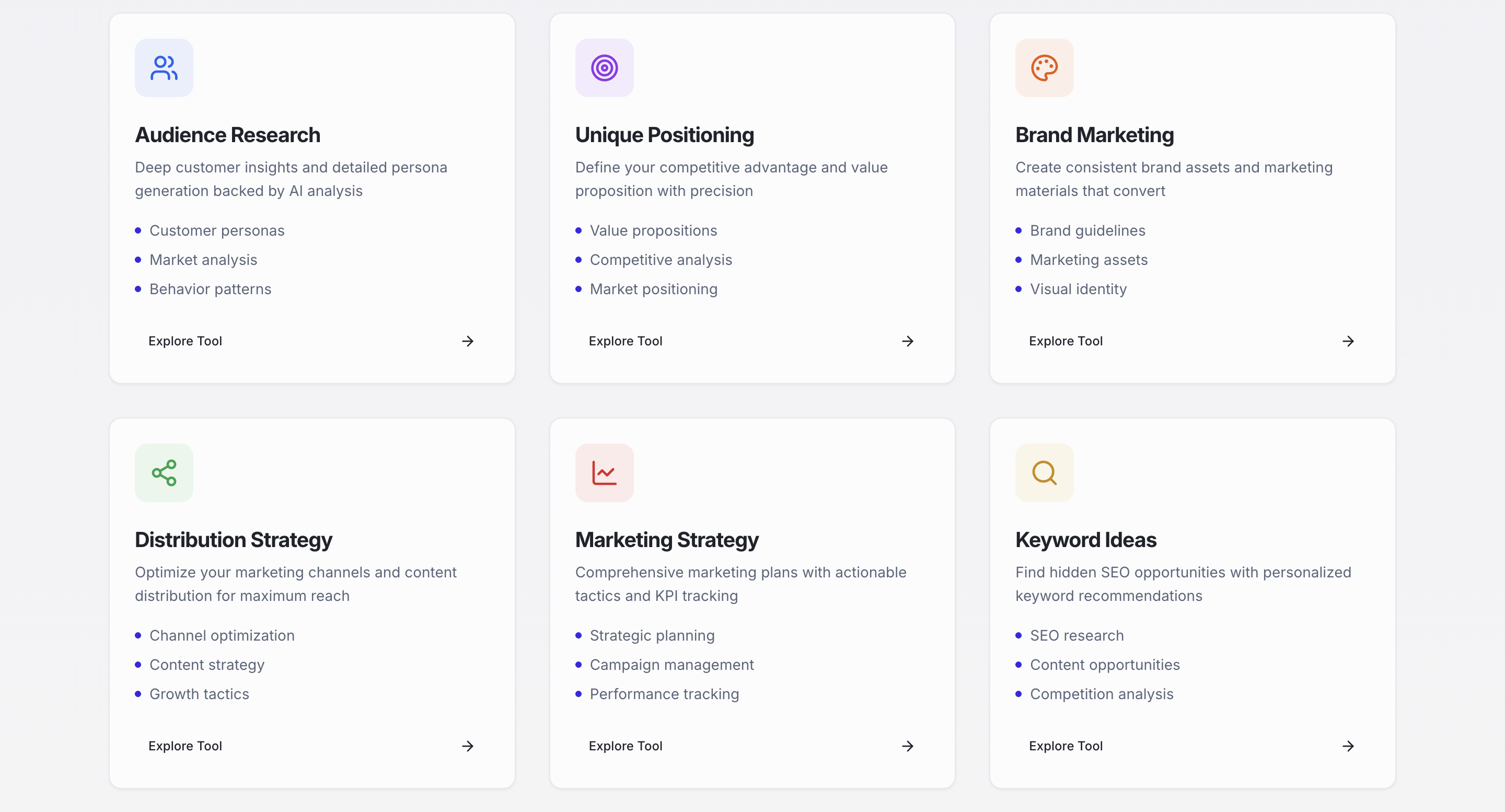The width and height of the screenshot is (1505, 812).
Task: Click the Brand Marketing card heading
Action: point(1094,135)
